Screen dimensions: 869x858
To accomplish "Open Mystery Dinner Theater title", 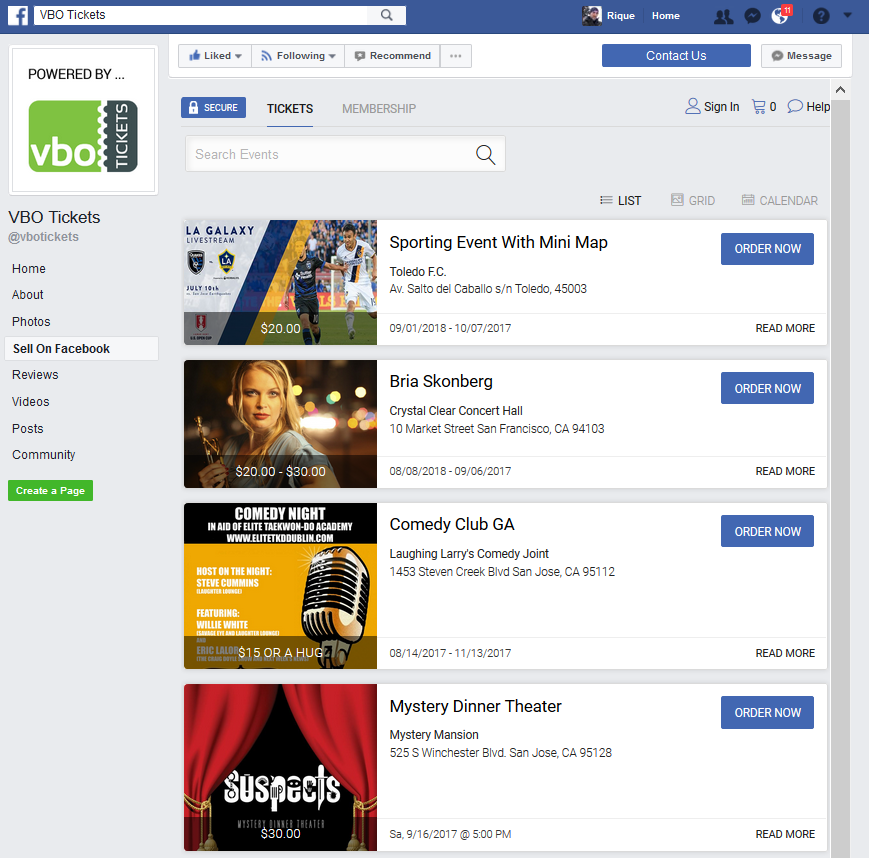I will tap(475, 706).
